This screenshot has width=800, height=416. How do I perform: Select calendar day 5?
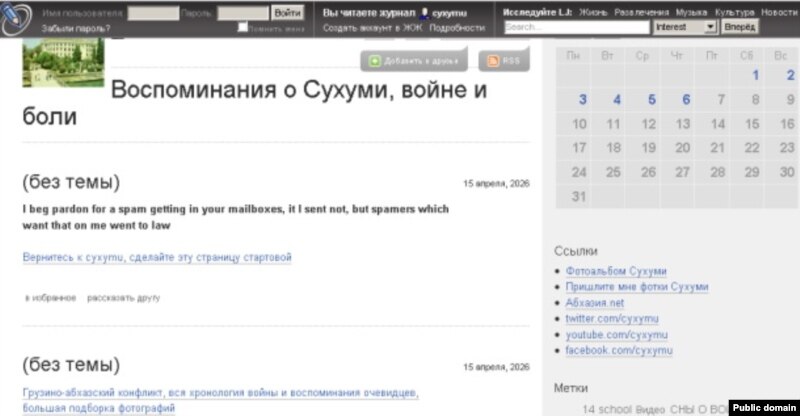[651, 99]
